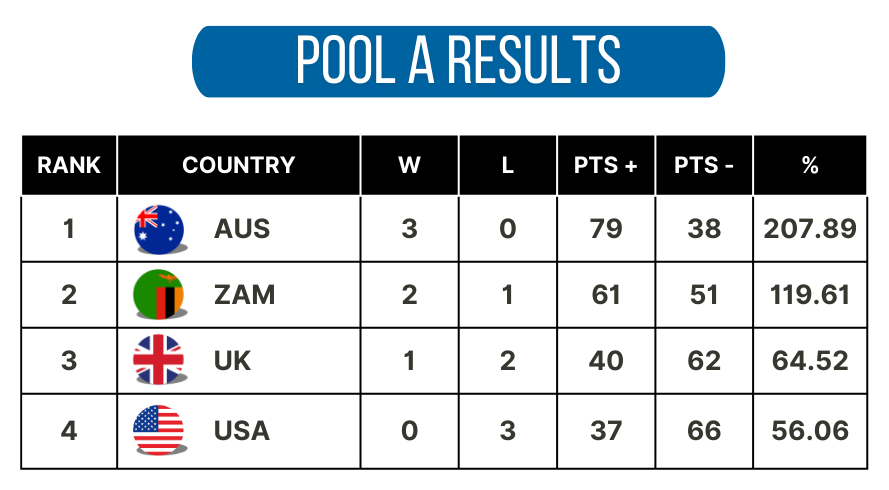The height and width of the screenshot is (490, 889).
Task: Click the United Kingdom flag icon
Action: coord(159,360)
